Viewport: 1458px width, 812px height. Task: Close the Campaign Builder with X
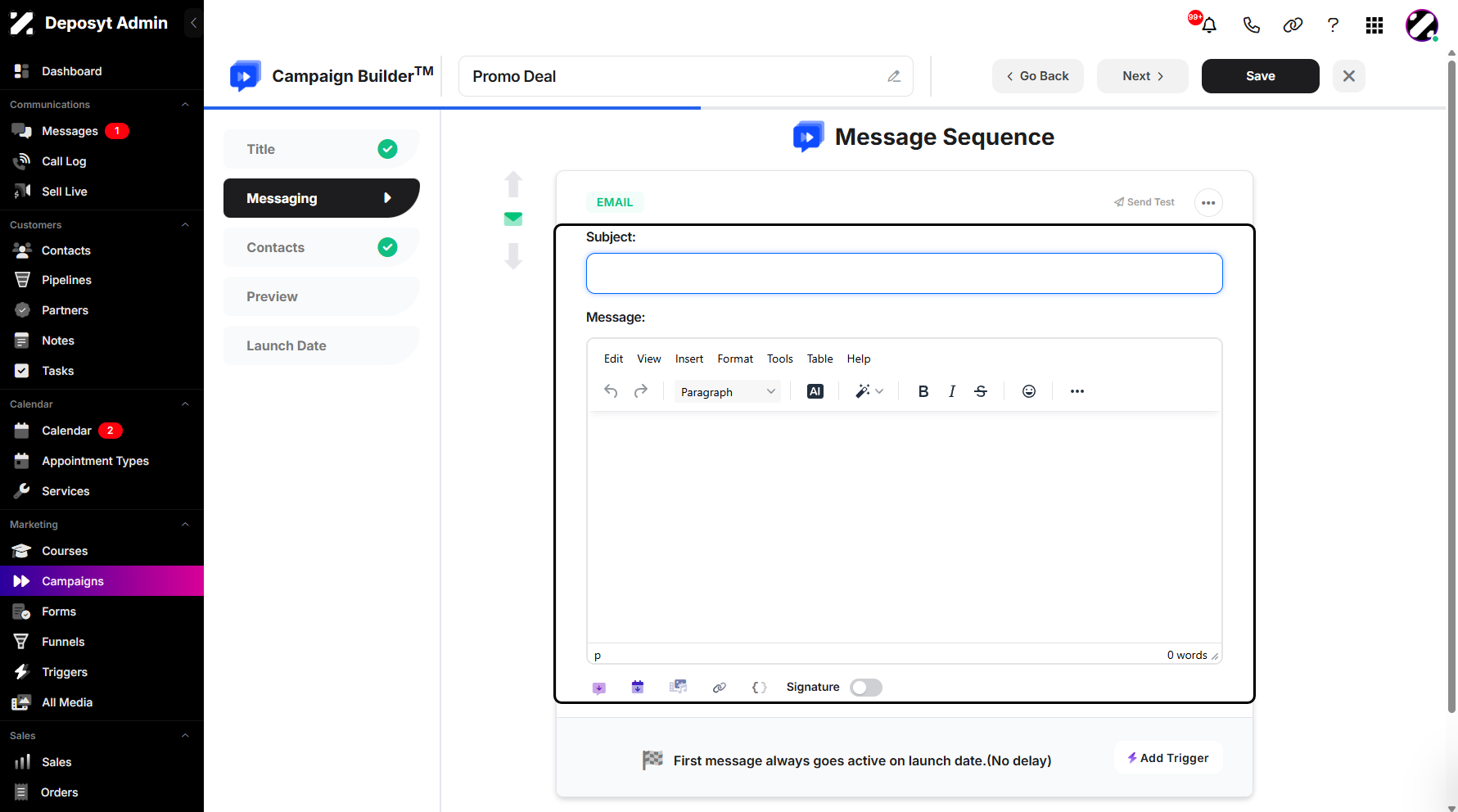pyautogui.click(x=1349, y=76)
